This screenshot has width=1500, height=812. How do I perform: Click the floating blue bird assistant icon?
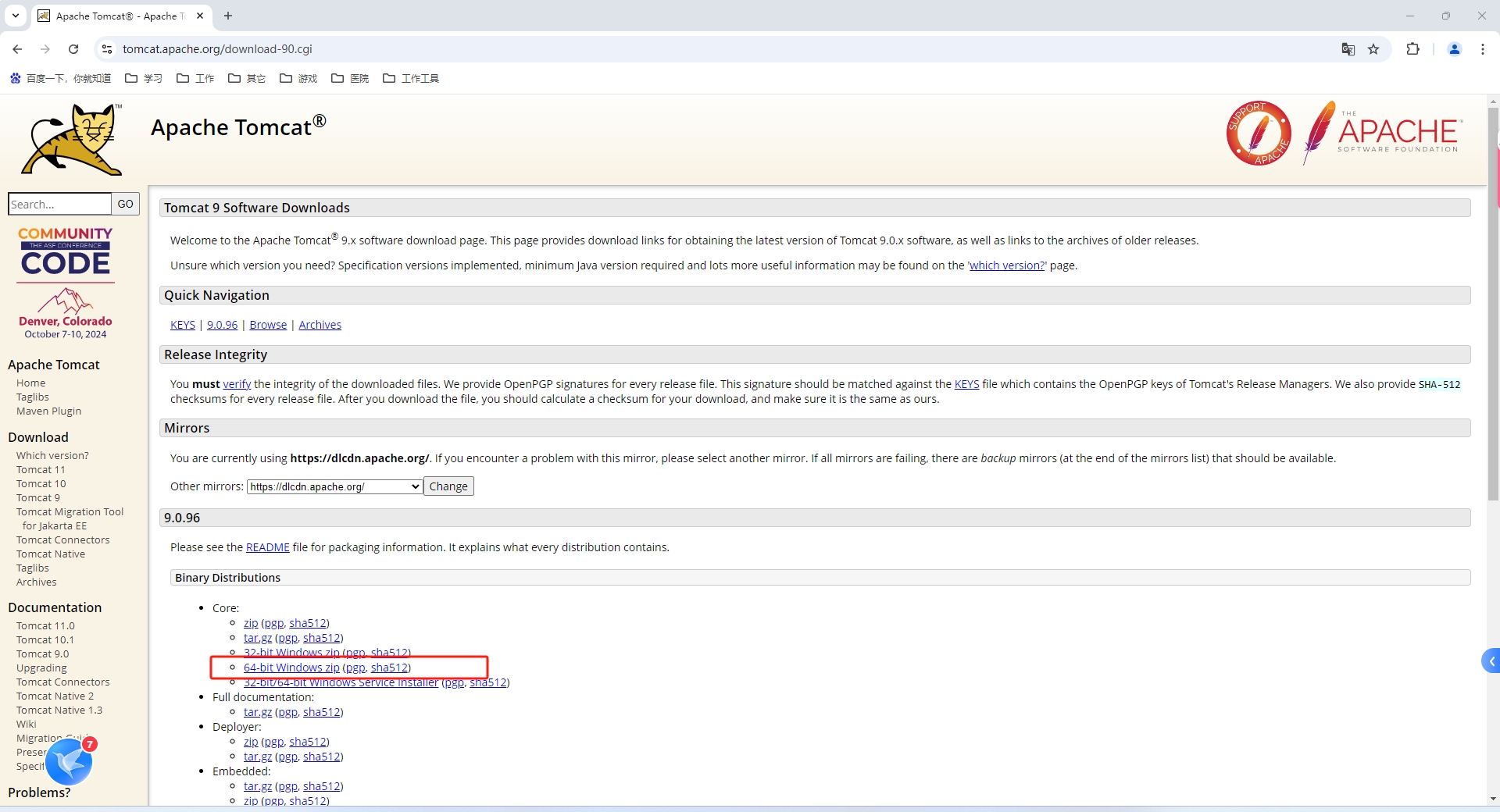point(69,761)
